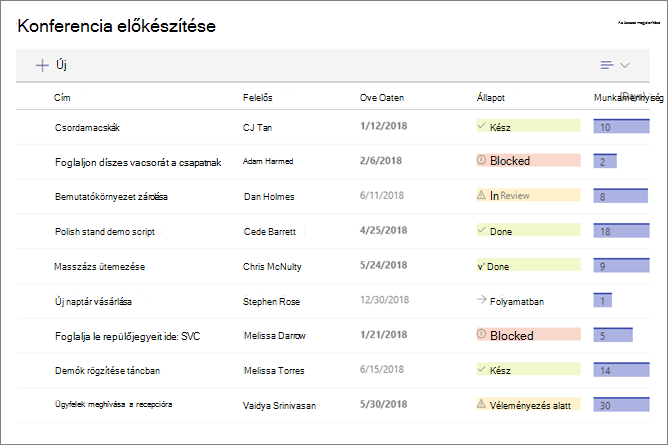Sort by the Cím column header
The width and height of the screenshot is (668, 445).
62,98
